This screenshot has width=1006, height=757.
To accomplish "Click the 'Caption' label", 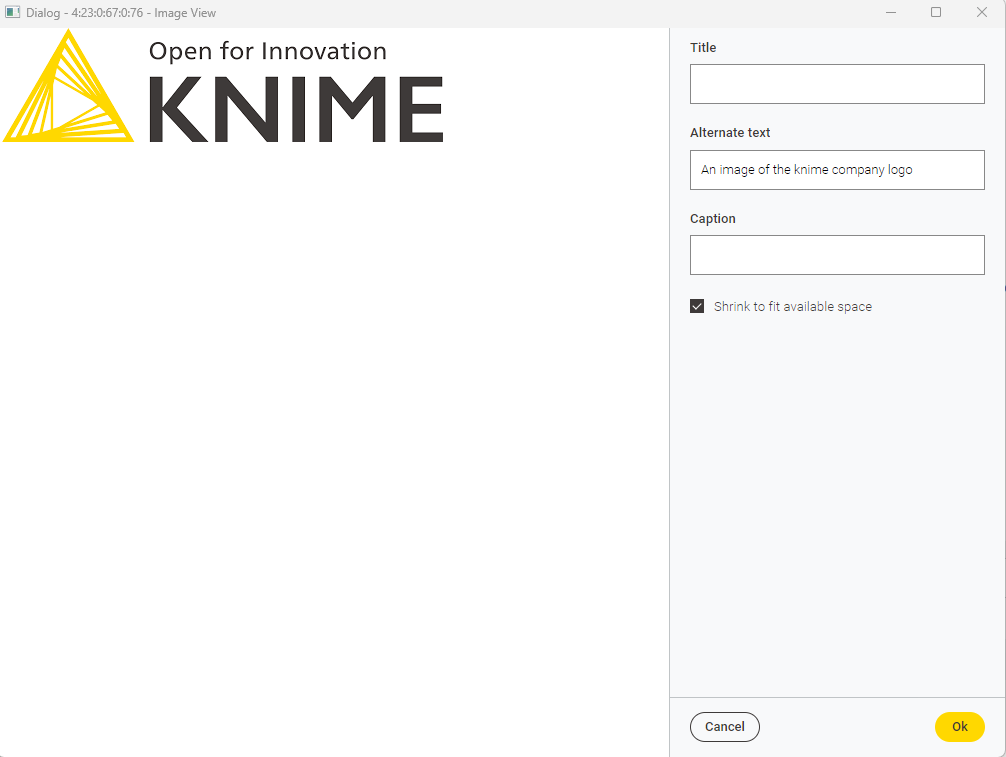I will (713, 219).
